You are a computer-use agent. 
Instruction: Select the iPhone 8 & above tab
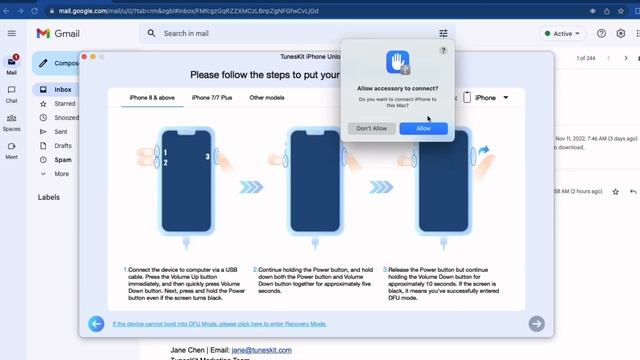152,98
